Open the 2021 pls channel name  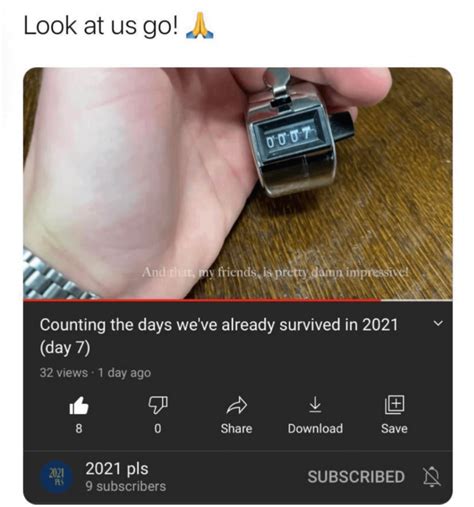(117, 468)
